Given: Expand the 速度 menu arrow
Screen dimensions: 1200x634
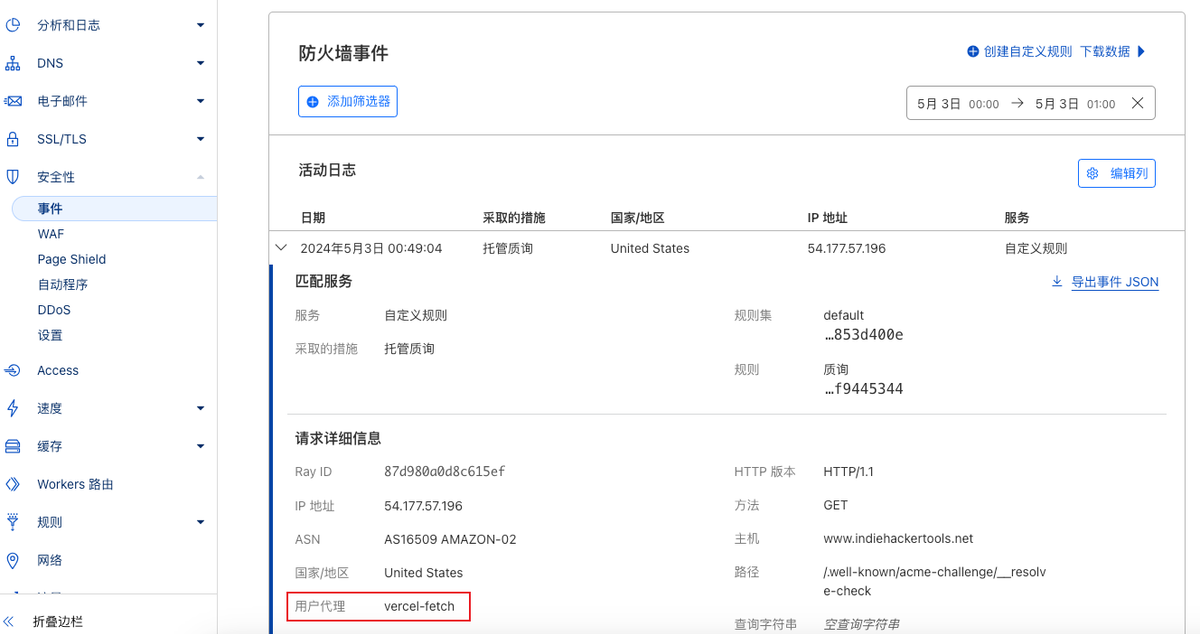Looking at the screenshot, I should pyautogui.click(x=200, y=408).
